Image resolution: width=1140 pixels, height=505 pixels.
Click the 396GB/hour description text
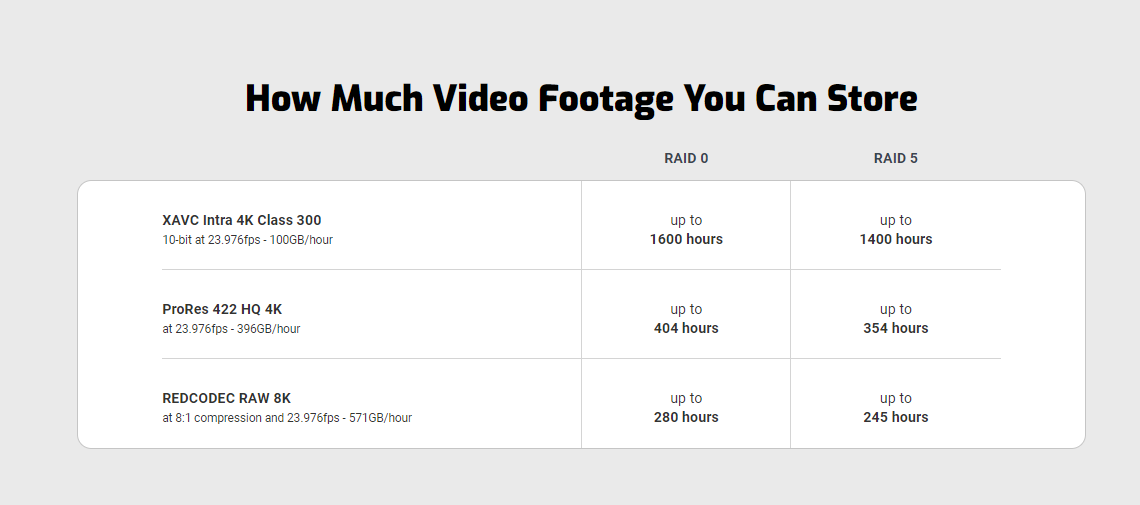point(231,329)
